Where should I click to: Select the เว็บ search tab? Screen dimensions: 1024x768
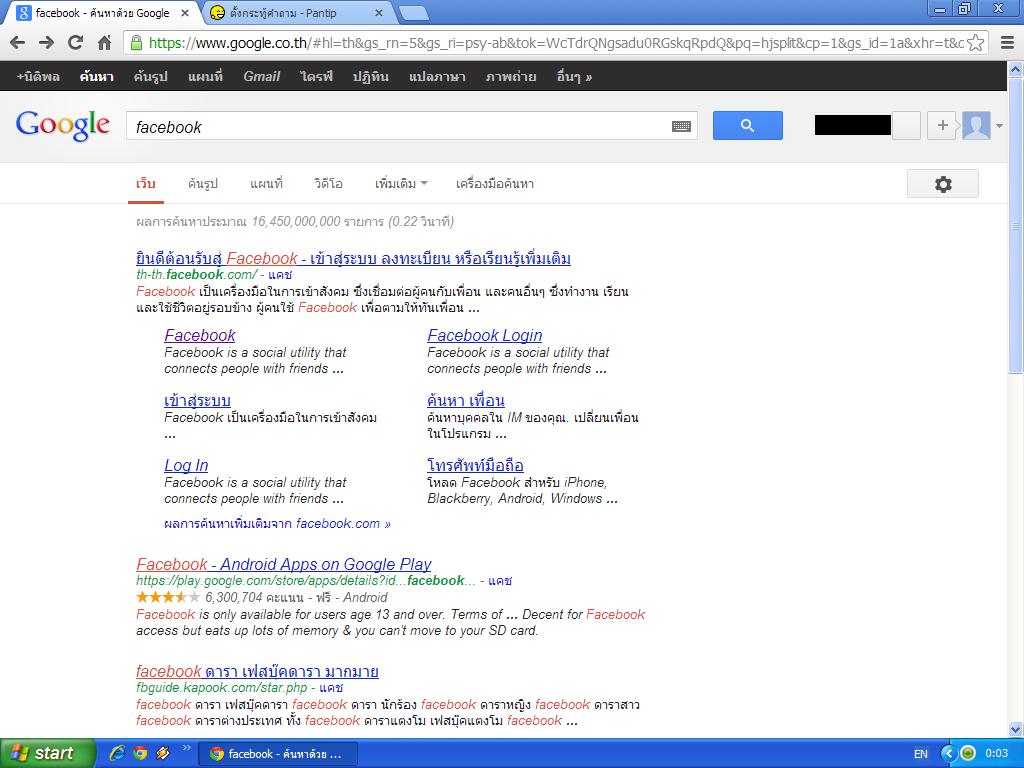pos(146,184)
